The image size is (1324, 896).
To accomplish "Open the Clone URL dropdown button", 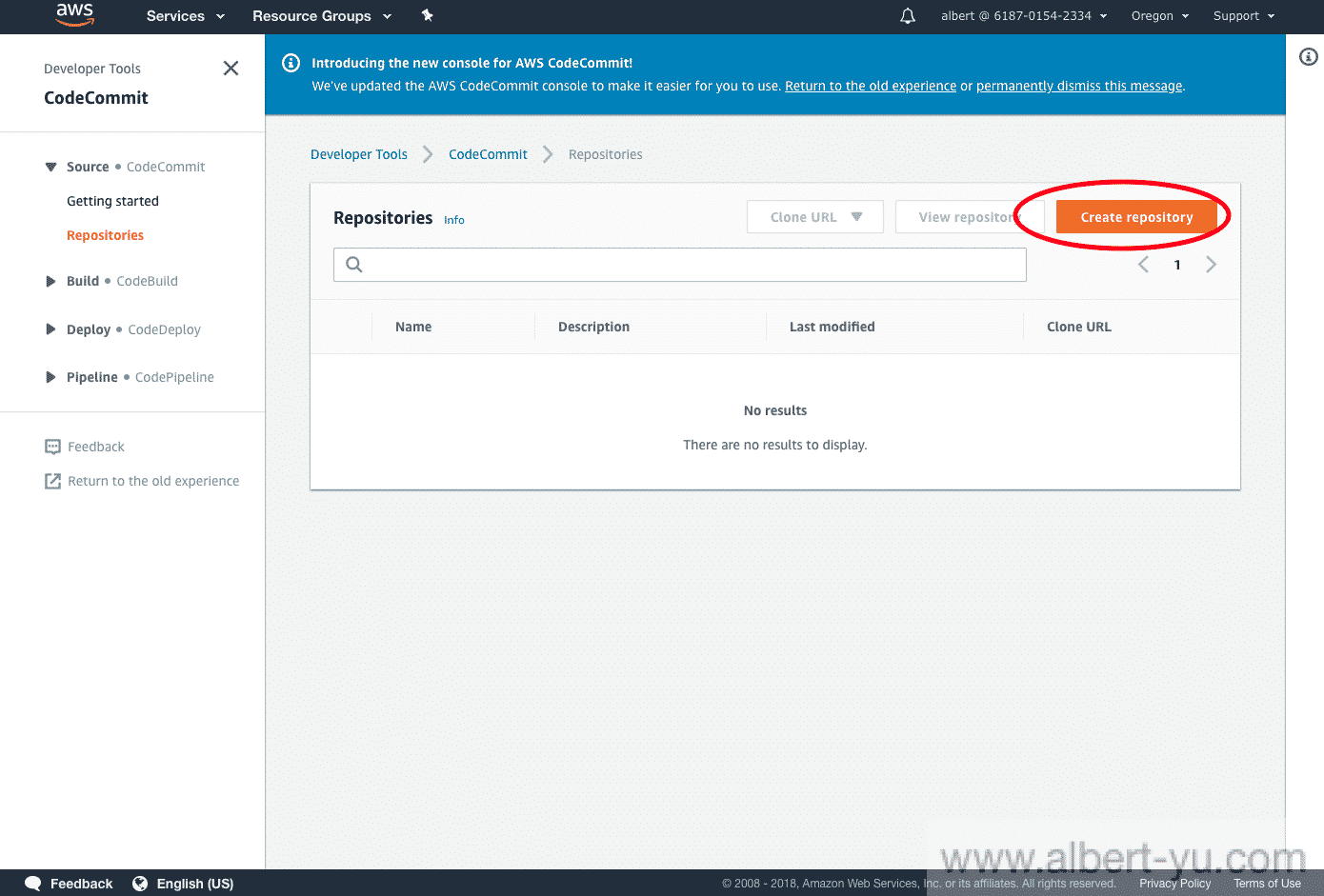I will [815, 217].
